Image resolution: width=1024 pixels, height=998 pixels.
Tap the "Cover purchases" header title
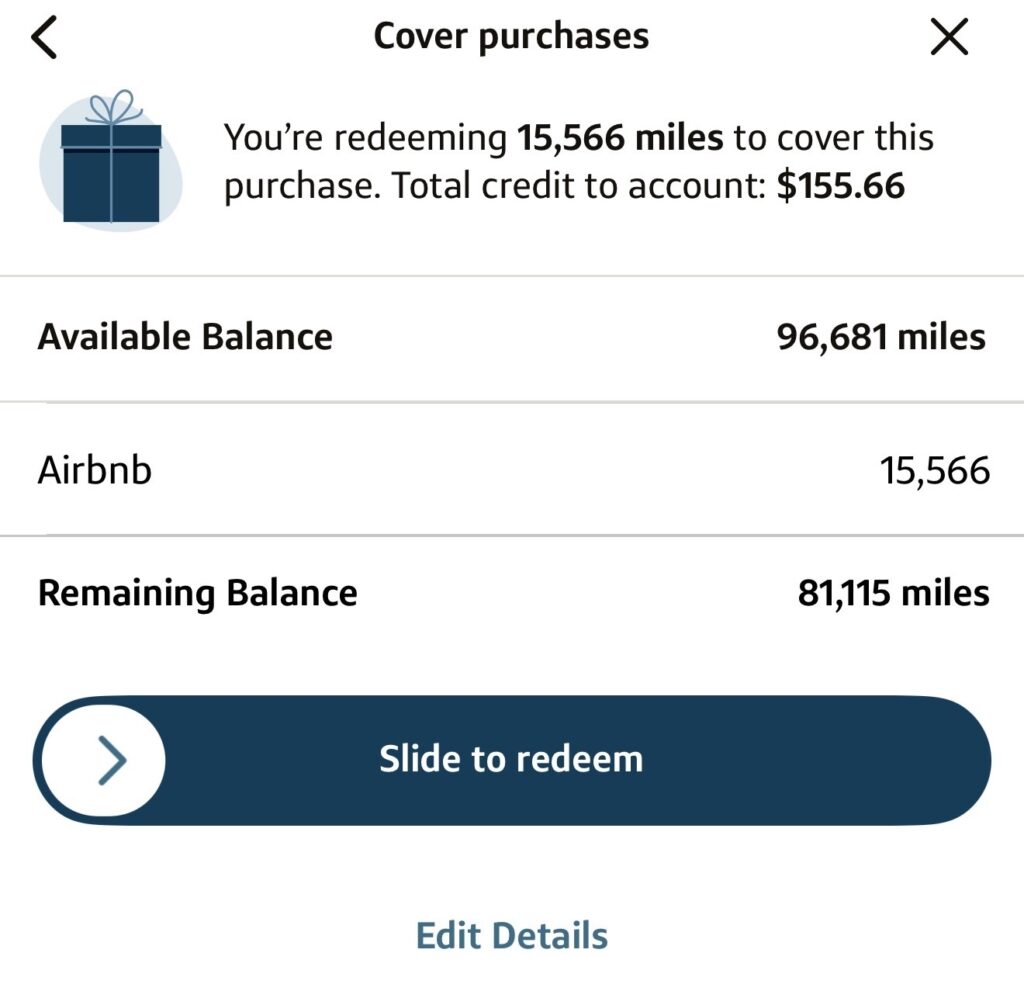click(511, 37)
